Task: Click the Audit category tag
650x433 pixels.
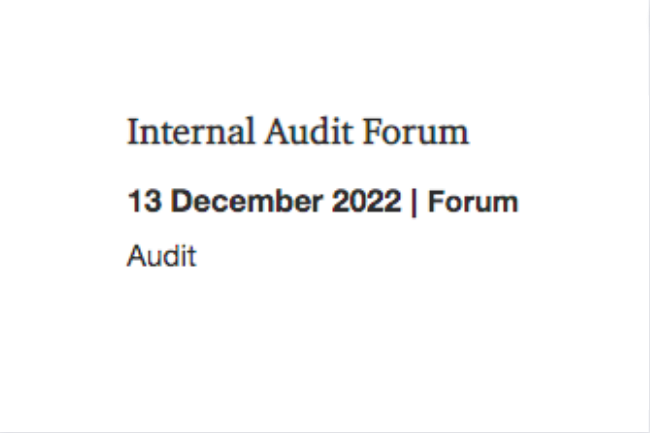Action: click(x=161, y=257)
